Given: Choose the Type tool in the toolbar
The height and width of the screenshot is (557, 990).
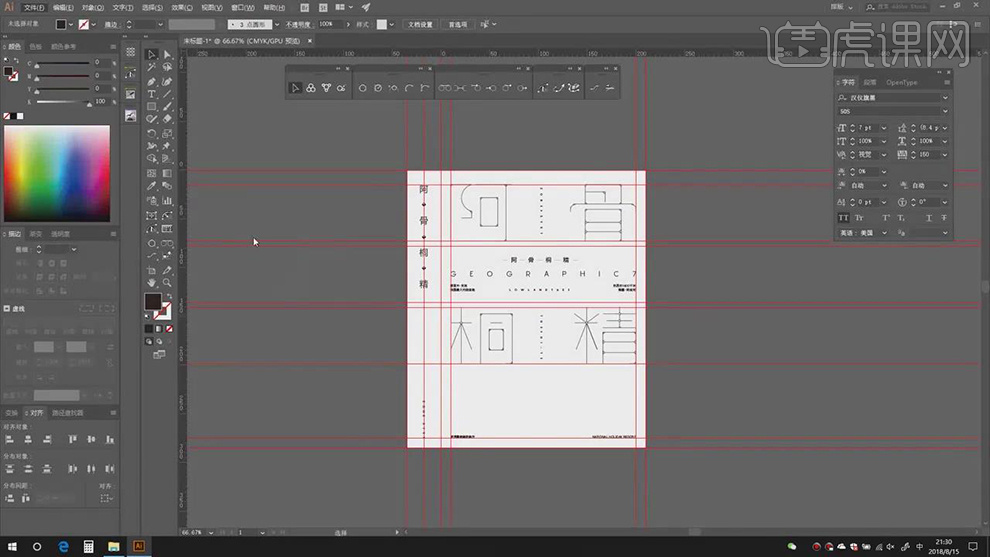Looking at the screenshot, I should coord(151,93).
